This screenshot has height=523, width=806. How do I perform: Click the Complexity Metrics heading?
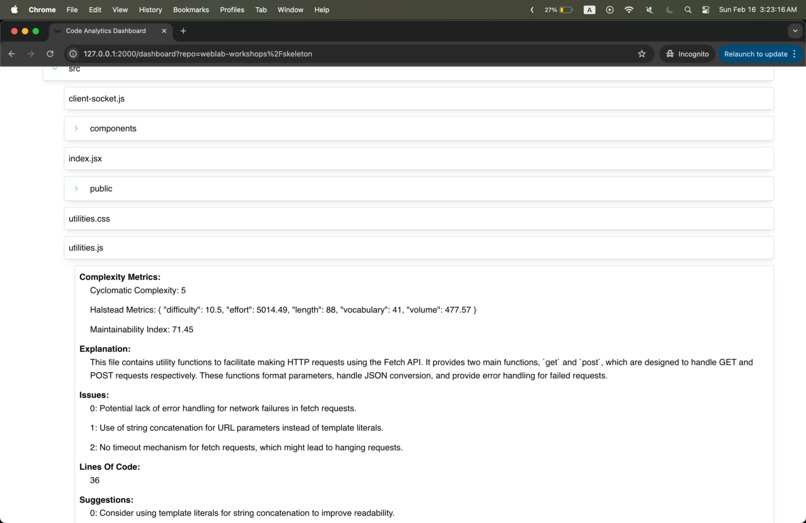120,277
